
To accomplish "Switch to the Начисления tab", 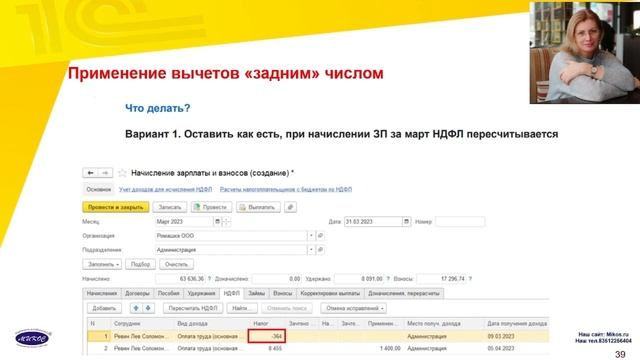I will (102, 293).
